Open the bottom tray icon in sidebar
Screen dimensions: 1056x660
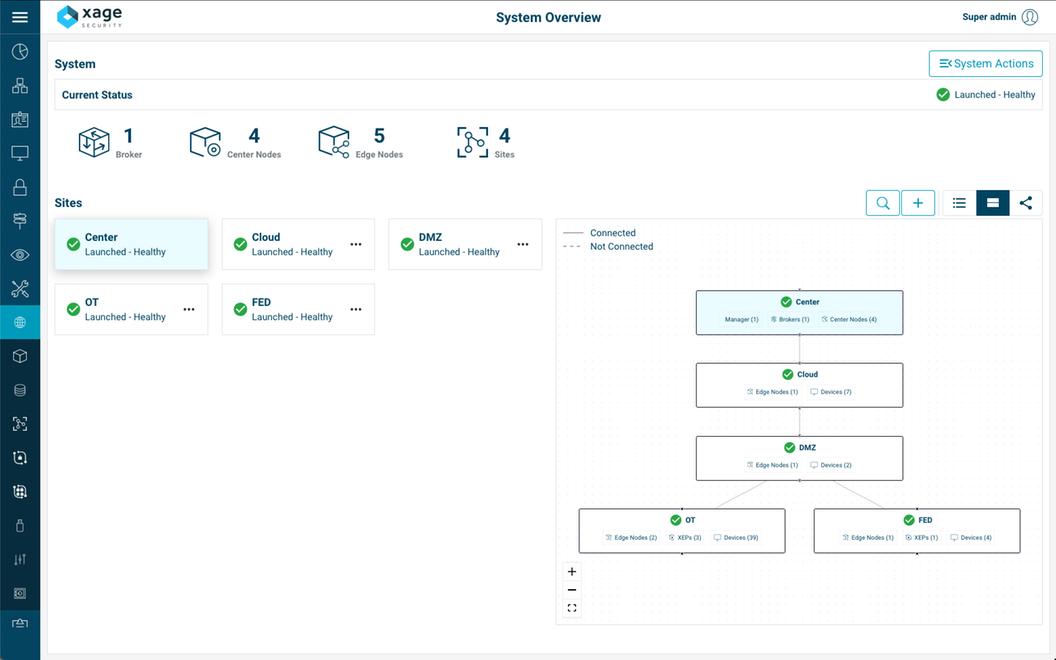[20, 624]
